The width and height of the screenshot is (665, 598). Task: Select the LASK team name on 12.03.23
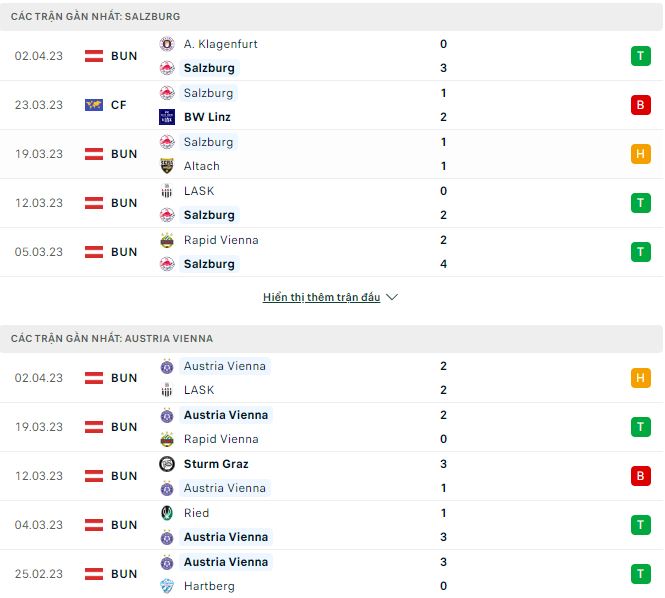pos(199,191)
